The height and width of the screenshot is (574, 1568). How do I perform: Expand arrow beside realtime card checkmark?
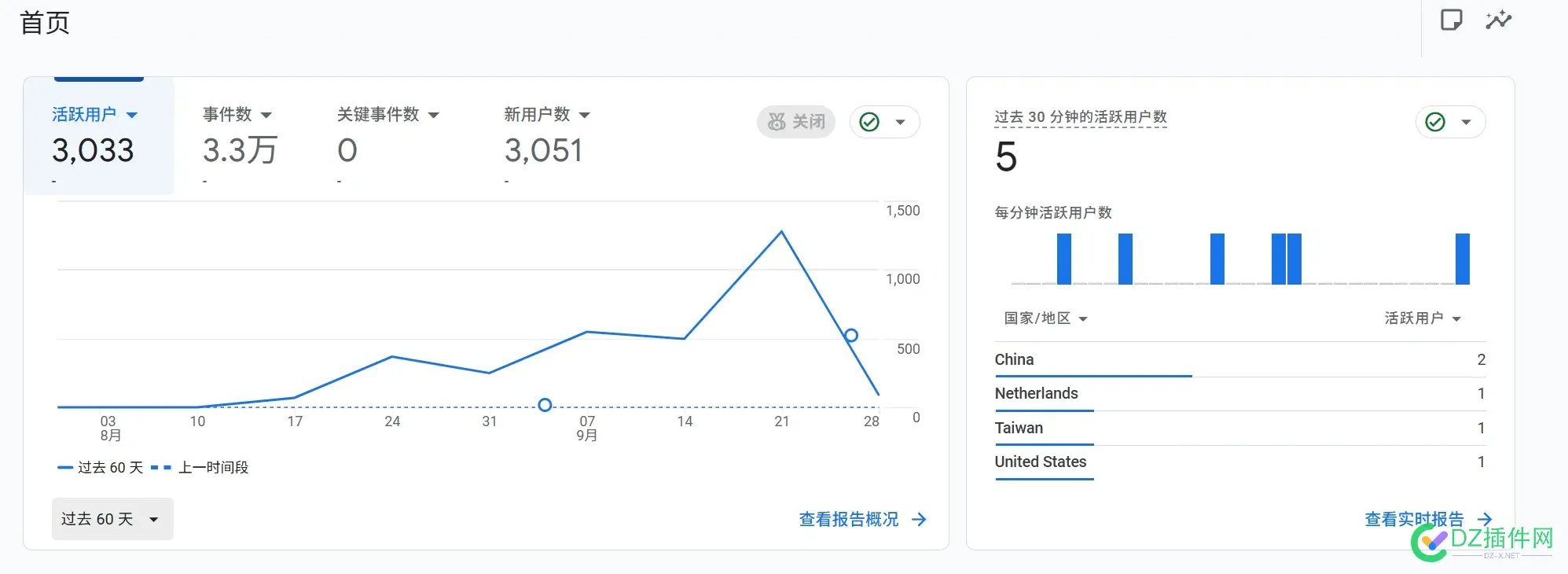1467,122
